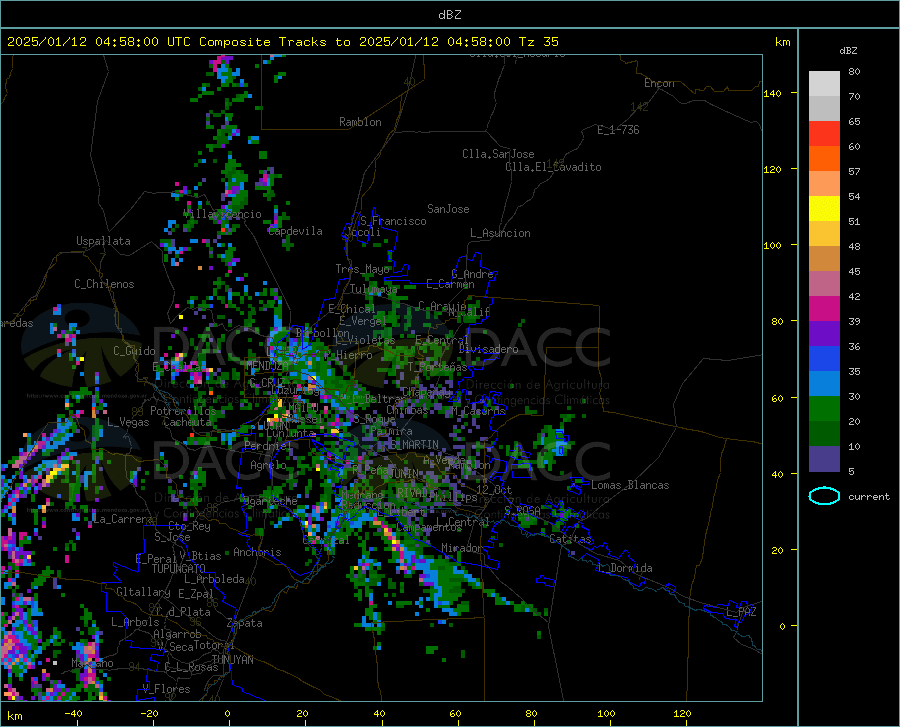Screen dimensions: 900x727
Task: Click the TUPUNGATO town label
Action: (x=179, y=569)
